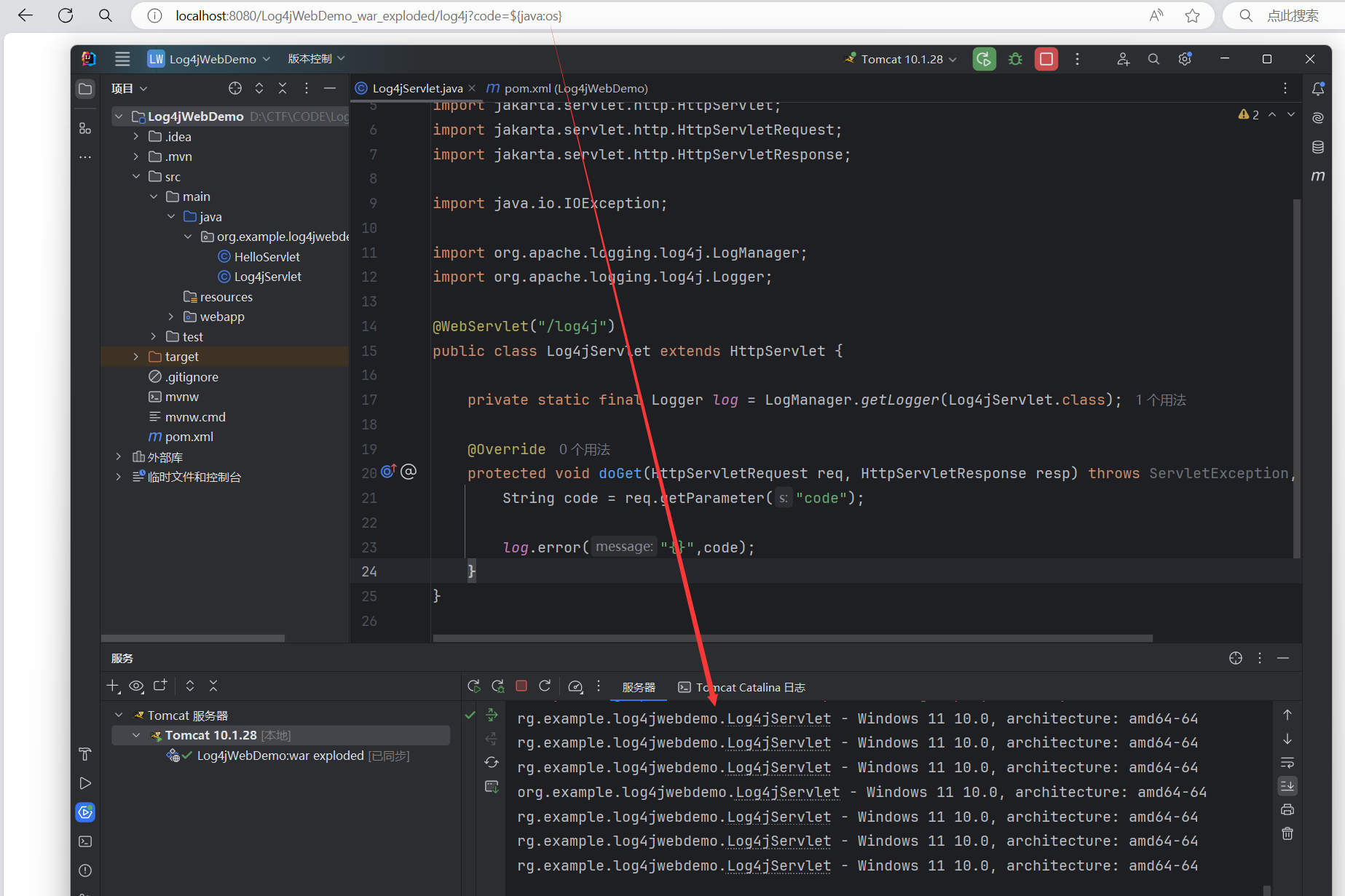Click the Print console output icon
Screen dimensions: 1345x896
point(1287,809)
